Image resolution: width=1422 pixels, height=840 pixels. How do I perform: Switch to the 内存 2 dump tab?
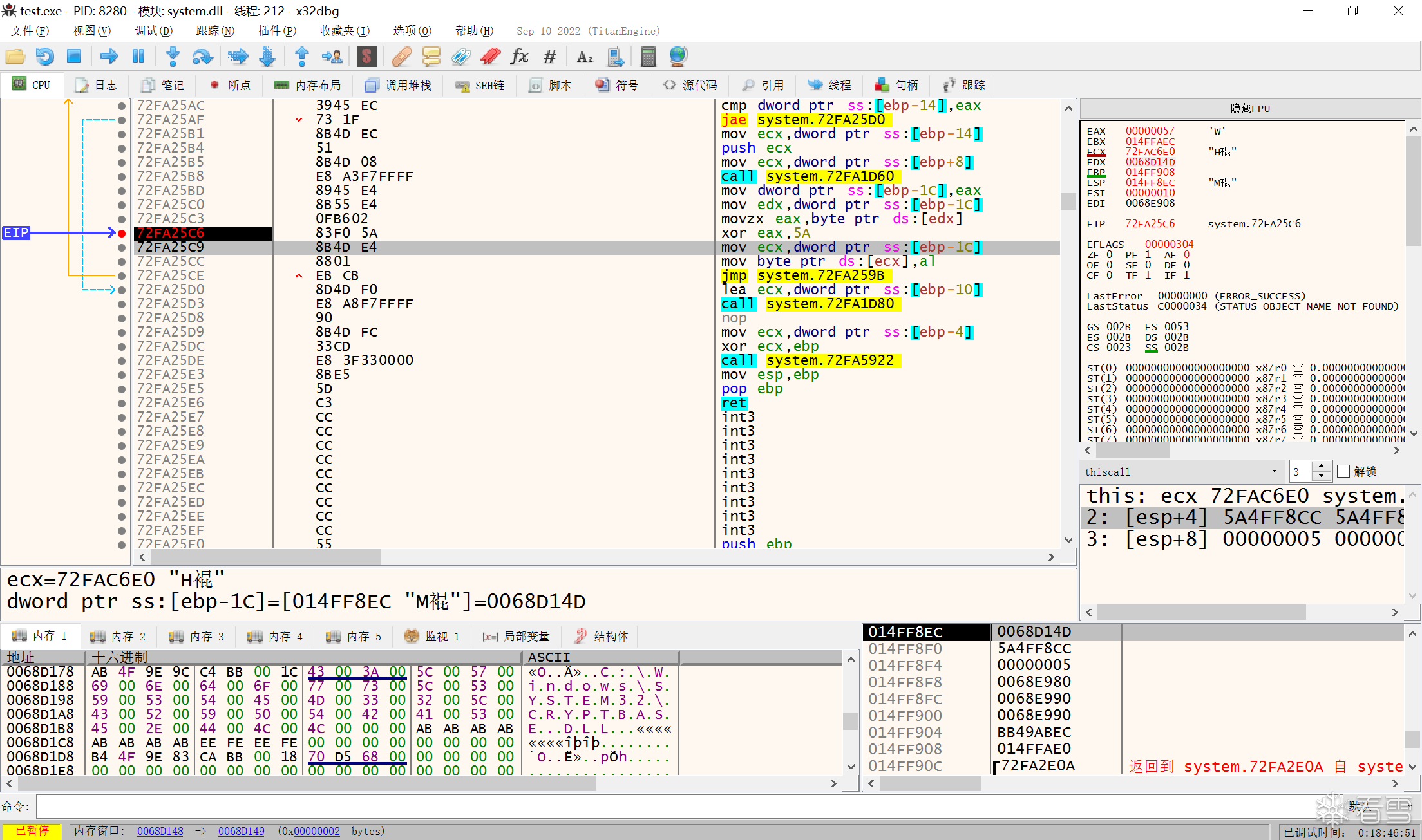(119, 636)
